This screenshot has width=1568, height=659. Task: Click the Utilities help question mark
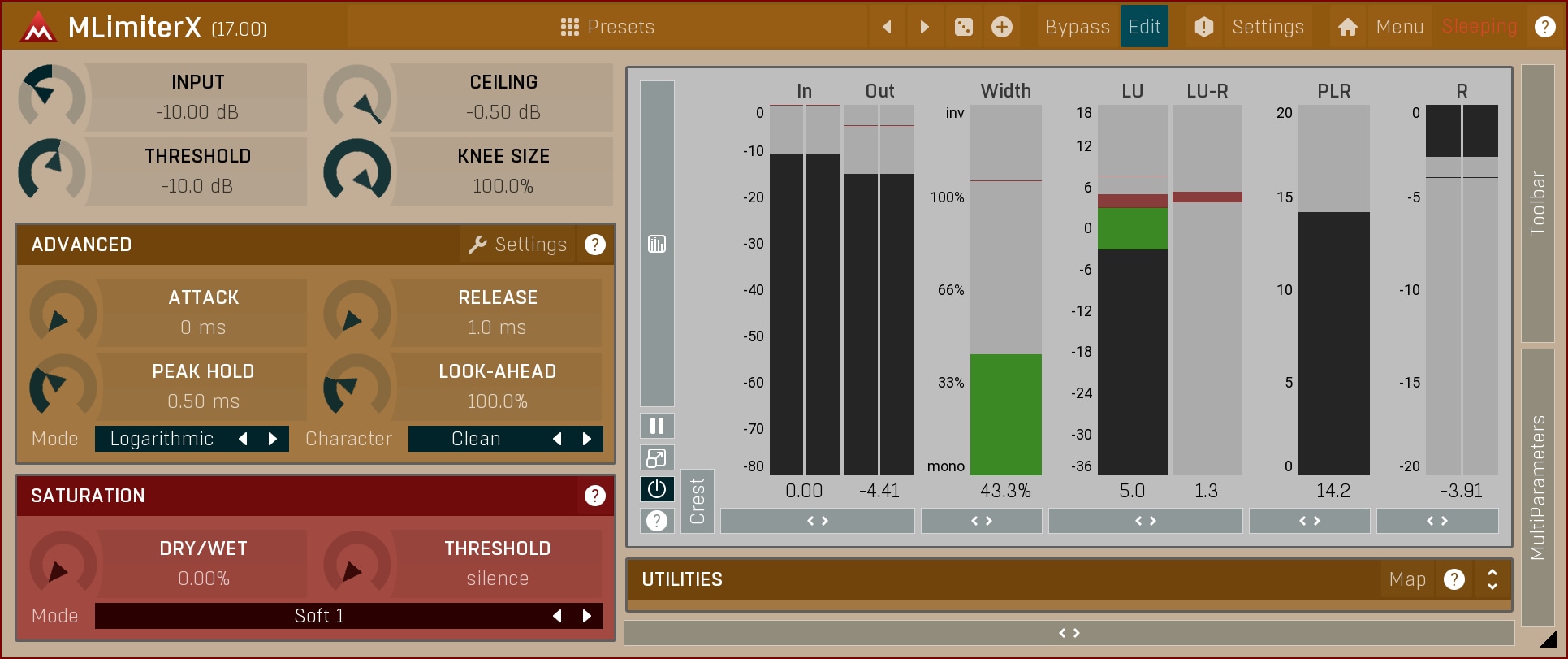coord(1454,579)
